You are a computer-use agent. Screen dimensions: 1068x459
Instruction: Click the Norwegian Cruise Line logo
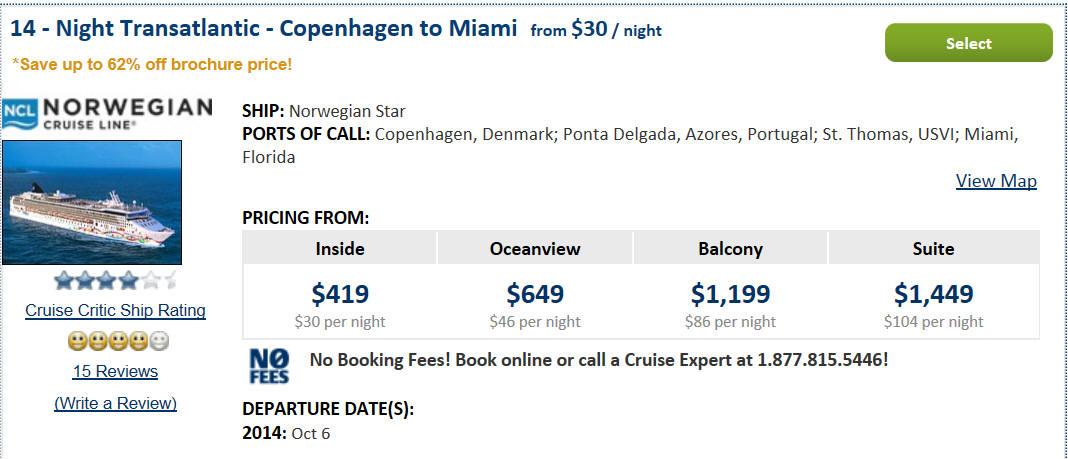[107, 114]
